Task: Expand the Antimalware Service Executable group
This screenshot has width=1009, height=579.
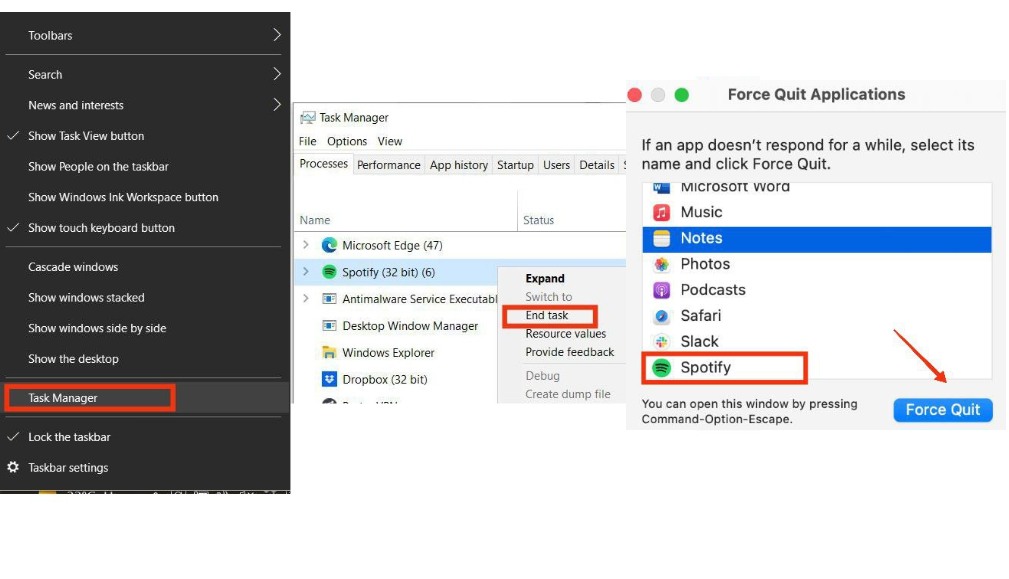Action: tap(306, 298)
